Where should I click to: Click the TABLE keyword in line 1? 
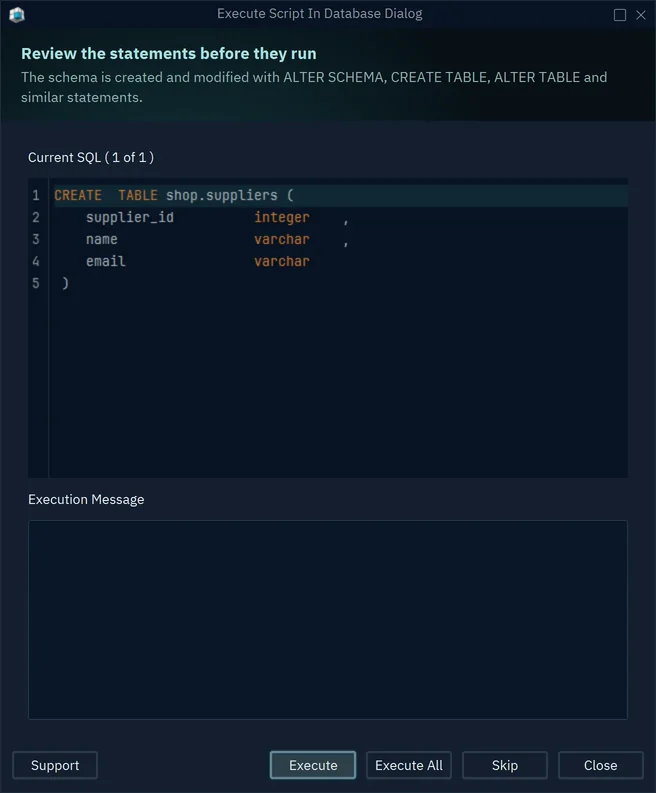click(138, 195)
